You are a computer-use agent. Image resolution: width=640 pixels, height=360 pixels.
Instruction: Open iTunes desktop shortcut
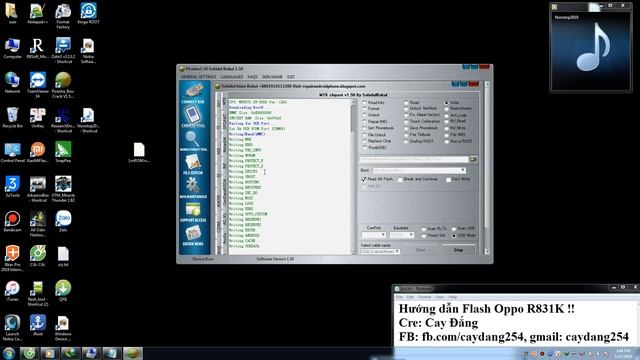pos(12,291)
